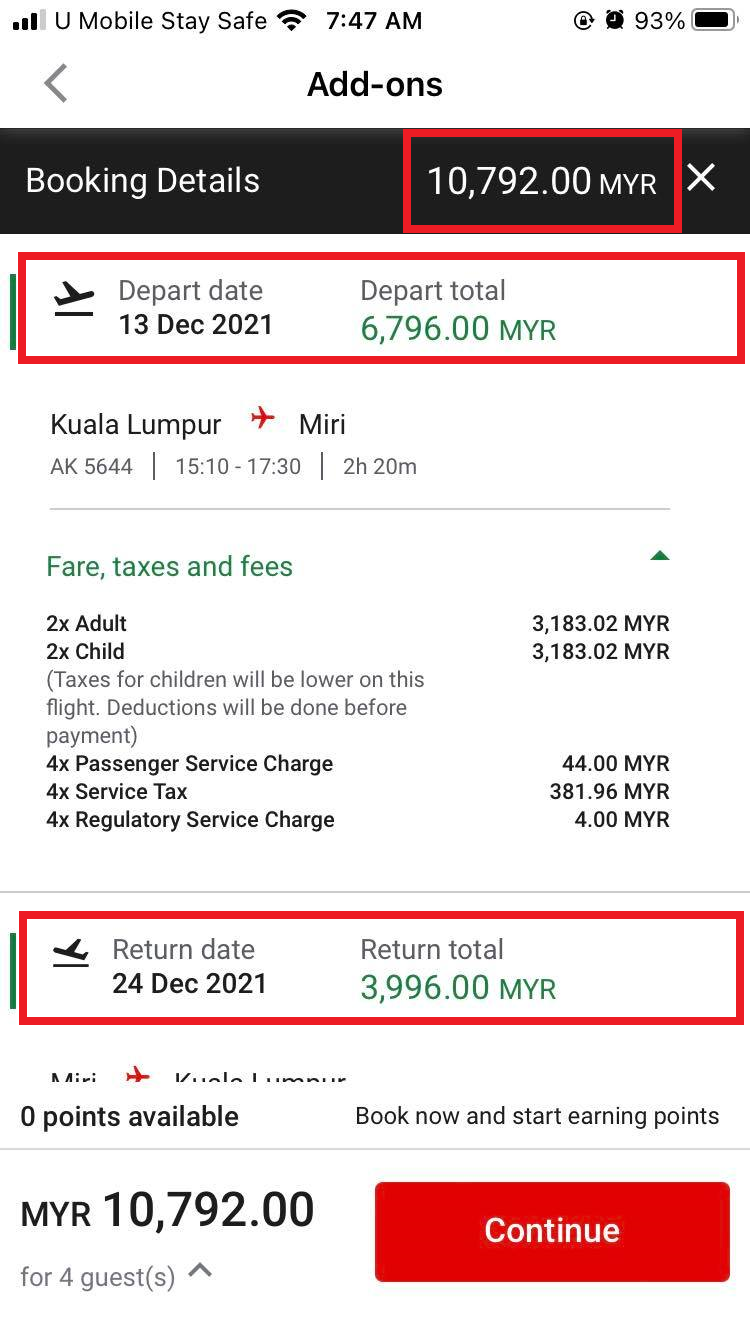Tap red plane icon between Kuala Lumpur and Miri
The image size is (750, 1334).
click(262, 419)
